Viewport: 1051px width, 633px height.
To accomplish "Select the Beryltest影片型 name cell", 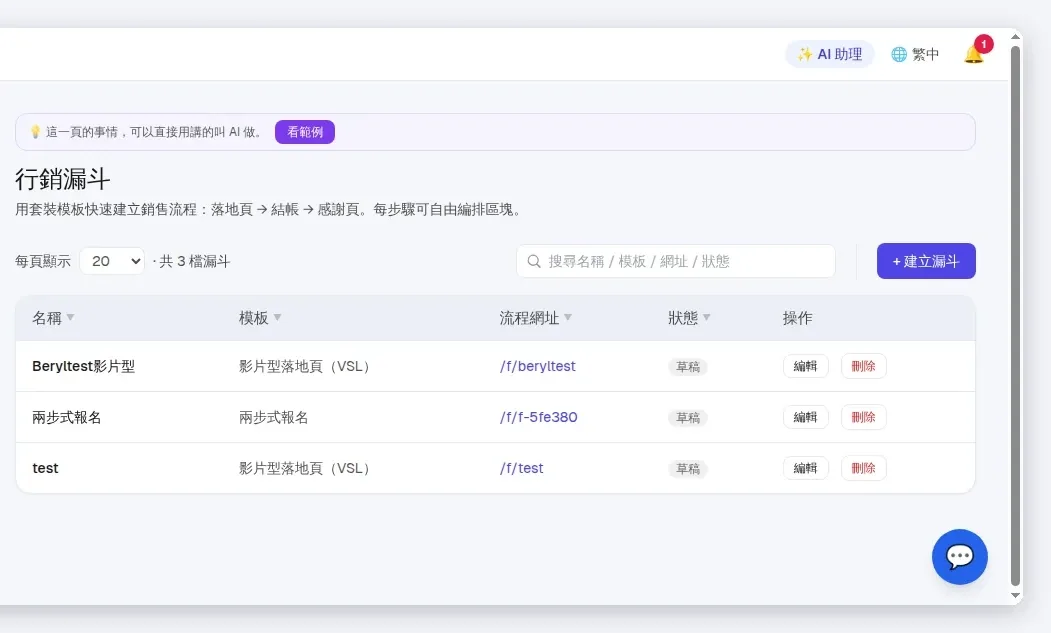I will click(x=84, y=366).
